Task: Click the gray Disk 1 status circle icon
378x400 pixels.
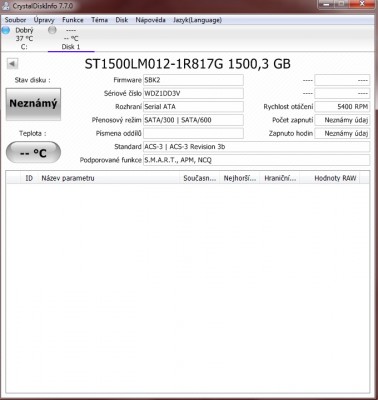Action: [52, 30]
